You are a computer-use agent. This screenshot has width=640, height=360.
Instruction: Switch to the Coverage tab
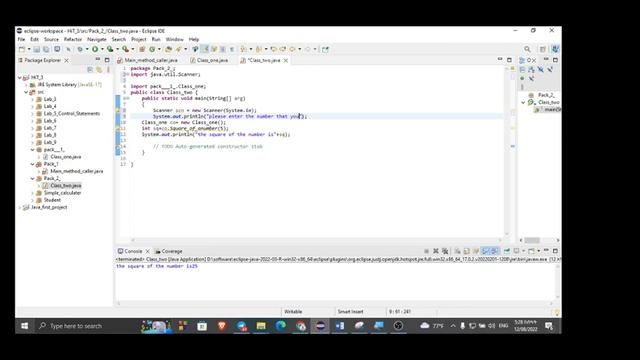tap(169, 251)
